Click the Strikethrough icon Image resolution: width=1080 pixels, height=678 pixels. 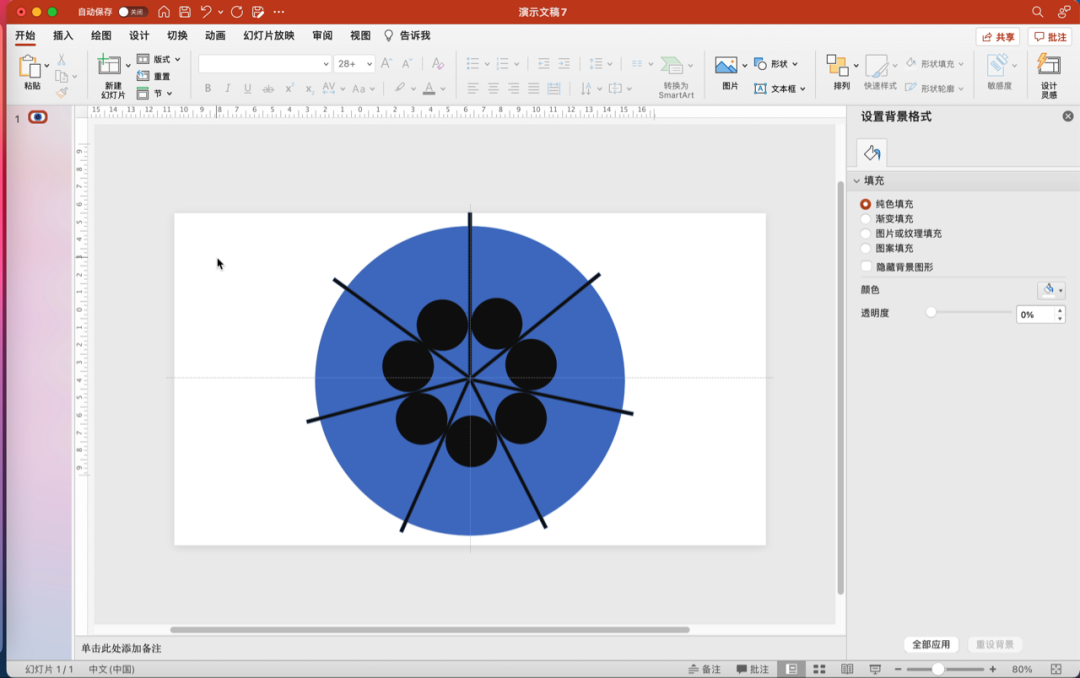268,88
